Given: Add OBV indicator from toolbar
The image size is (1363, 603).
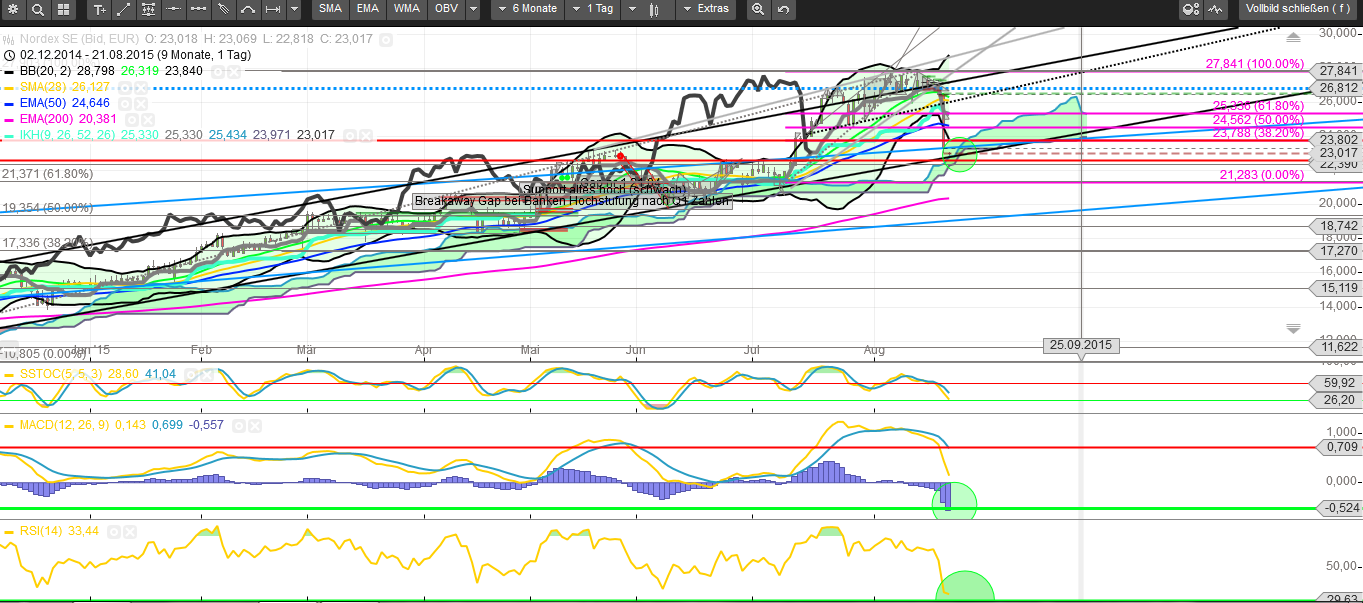Looking at the screenshot, I should pyautogui.click(x=446, y=10).
